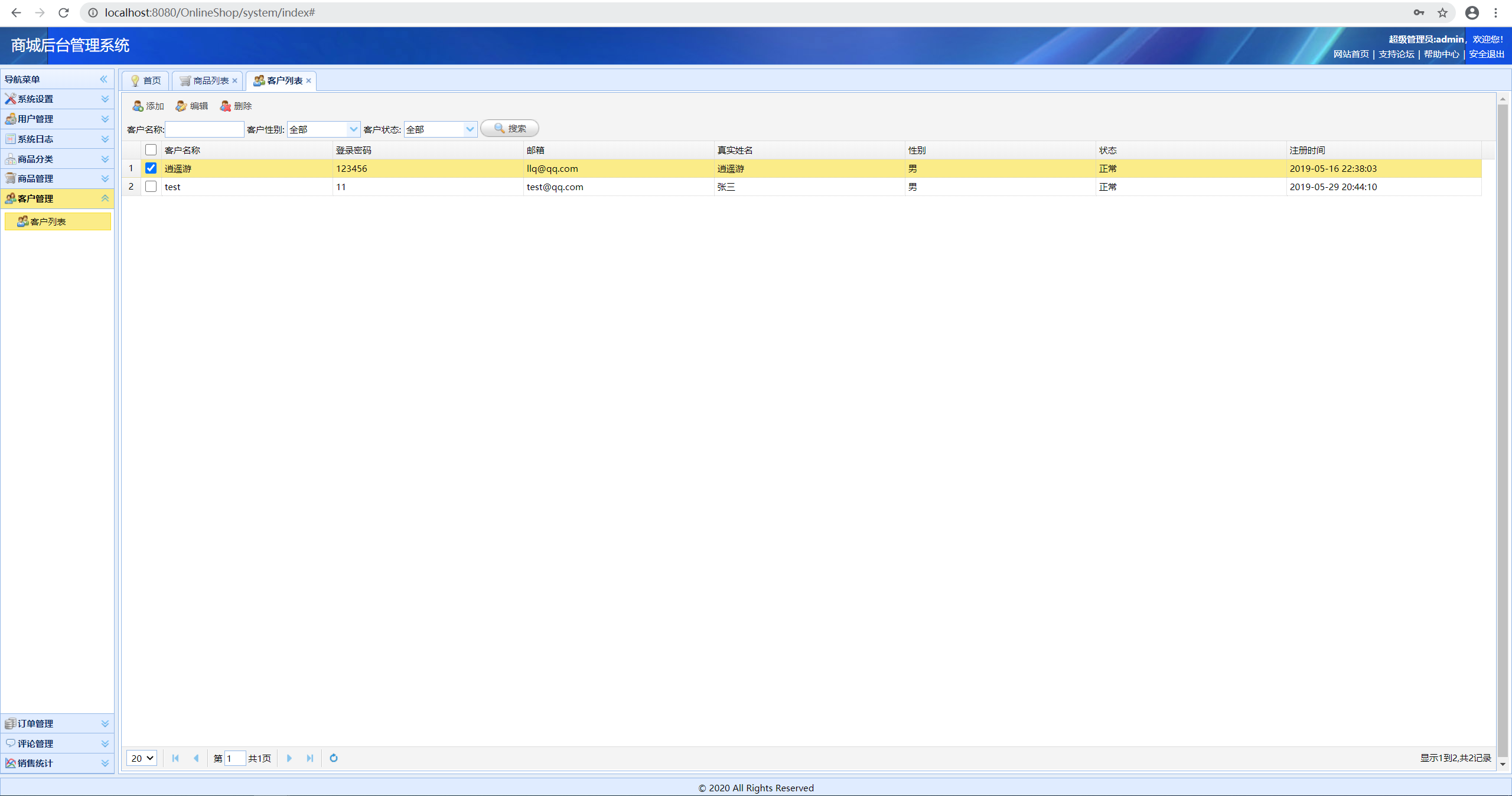The height and width of the screenshot is (796, 1512).
Task: Open 客户列表 in sidebar tree
Action: [x=57, y=221]
